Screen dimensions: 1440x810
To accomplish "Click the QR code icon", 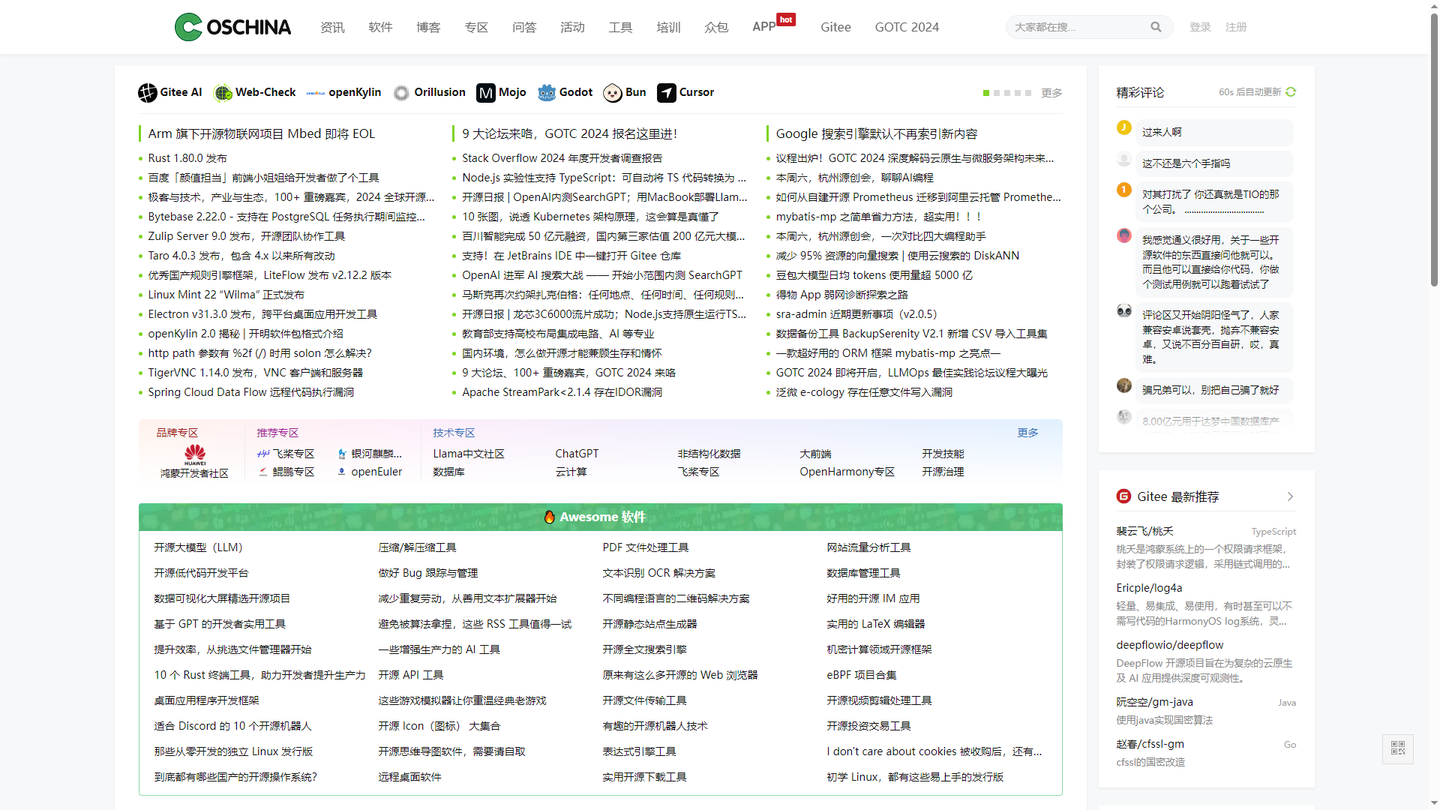I will pyautogui.click(x=1398, y=748).
